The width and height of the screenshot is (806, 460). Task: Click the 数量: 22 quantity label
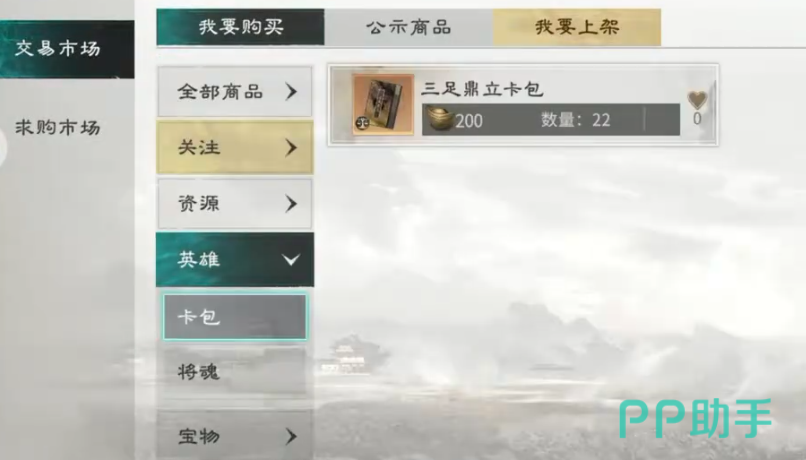tap(576, 120)
